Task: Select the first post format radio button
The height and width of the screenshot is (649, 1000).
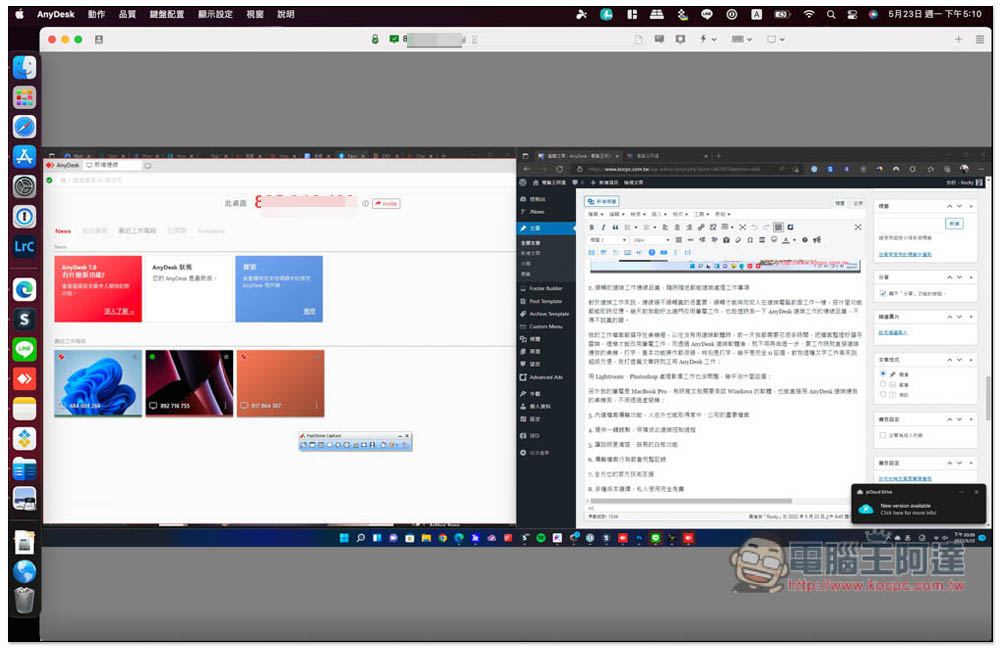Action: [883, 374]
